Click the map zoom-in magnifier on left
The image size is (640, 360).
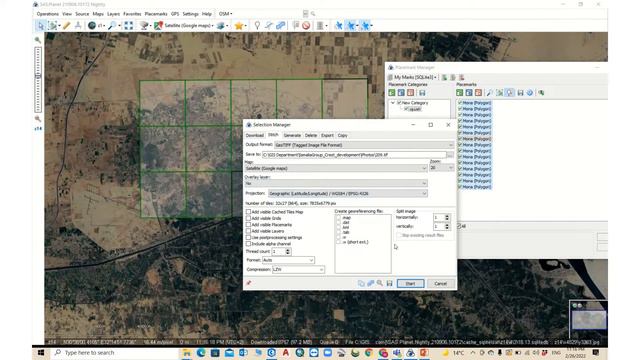(x=38, y=40)
